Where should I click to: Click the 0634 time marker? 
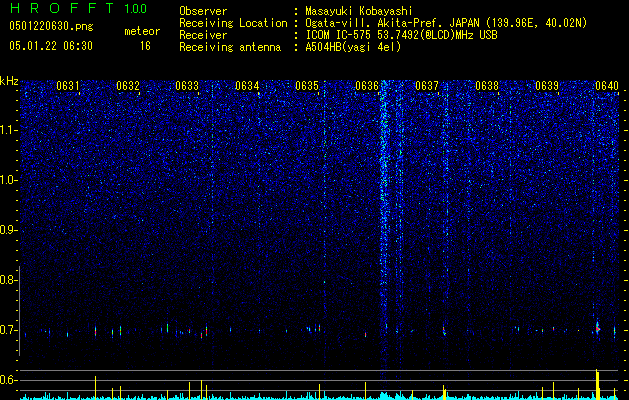[247, 86]
